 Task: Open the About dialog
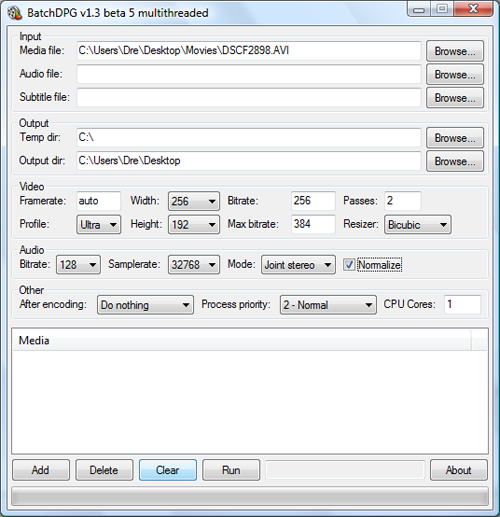459,470
